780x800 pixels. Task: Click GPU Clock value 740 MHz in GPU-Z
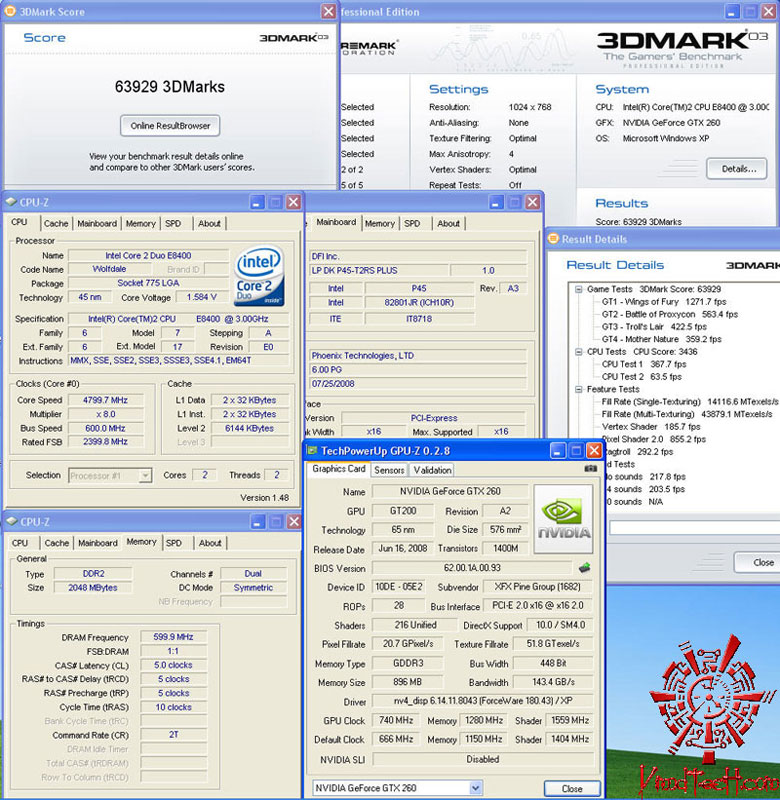point(396,720)
